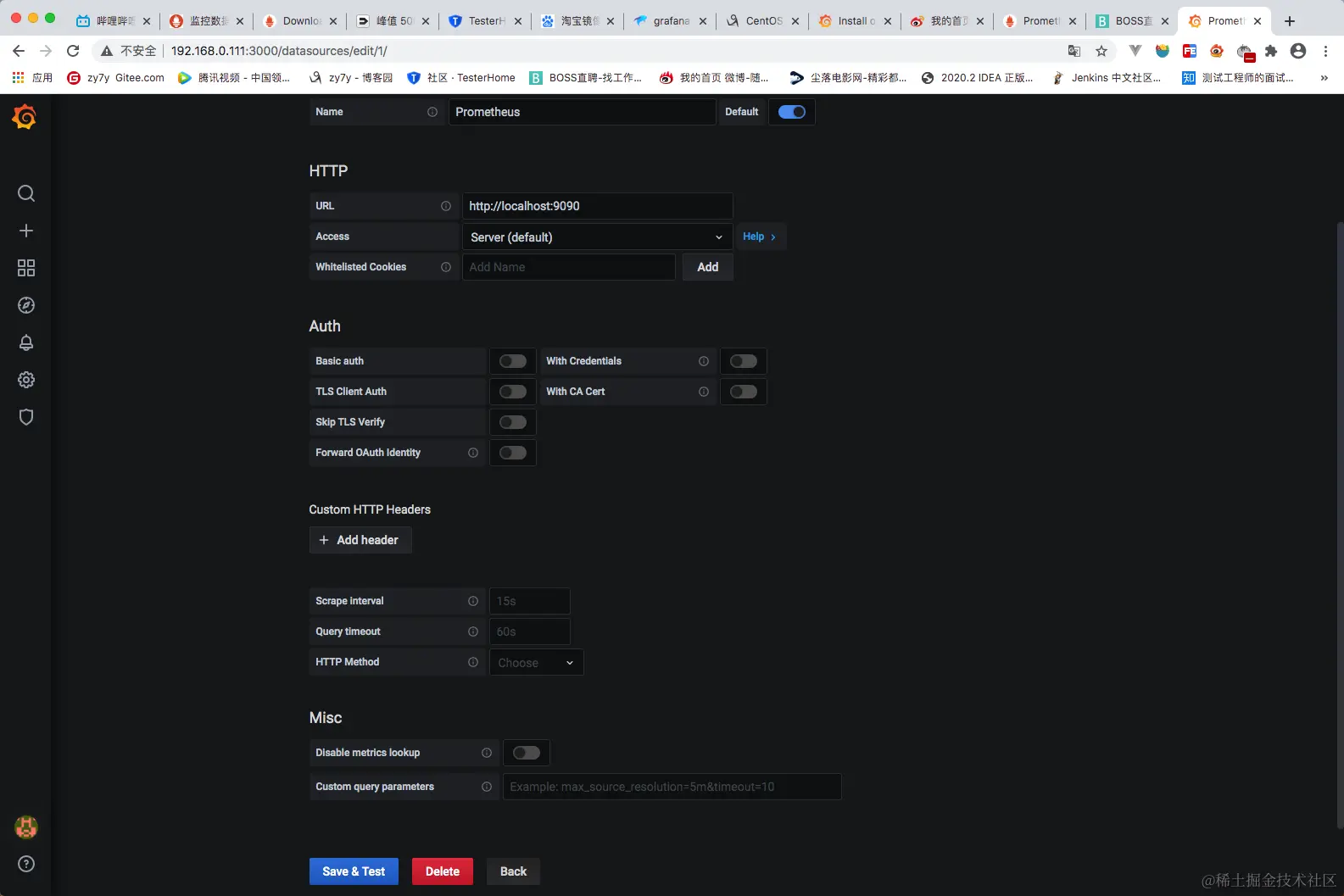Focus the Whitelisted Cookies Add Name input
Image resolution: width=1344 pixels, height=896 pixels.
(569, 267)
